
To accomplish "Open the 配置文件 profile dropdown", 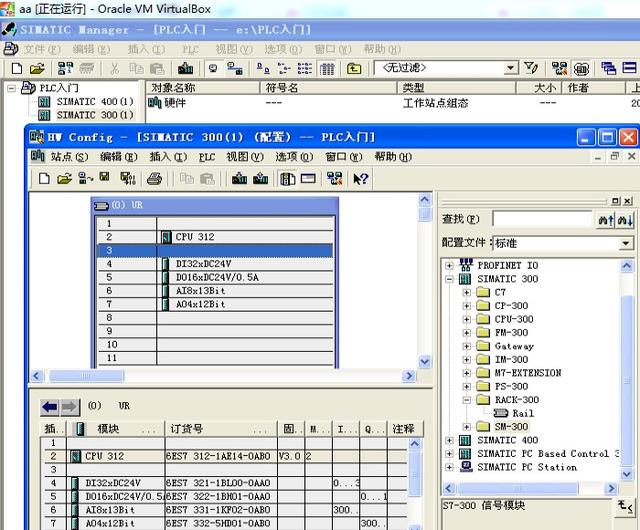I will [626, 244].
